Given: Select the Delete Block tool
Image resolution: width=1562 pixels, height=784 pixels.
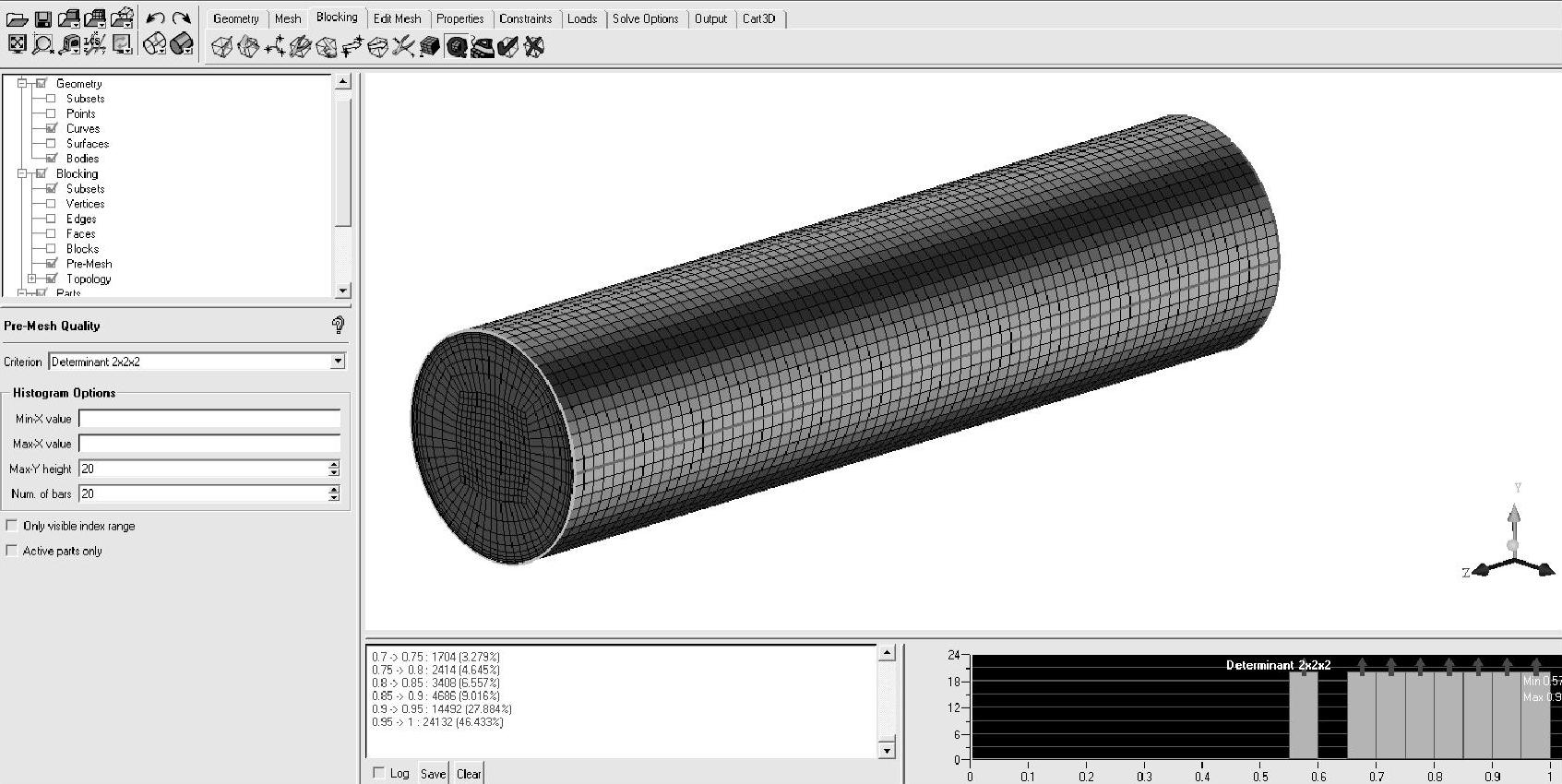Looking at the screenshot, I should (x=533, y=46).
